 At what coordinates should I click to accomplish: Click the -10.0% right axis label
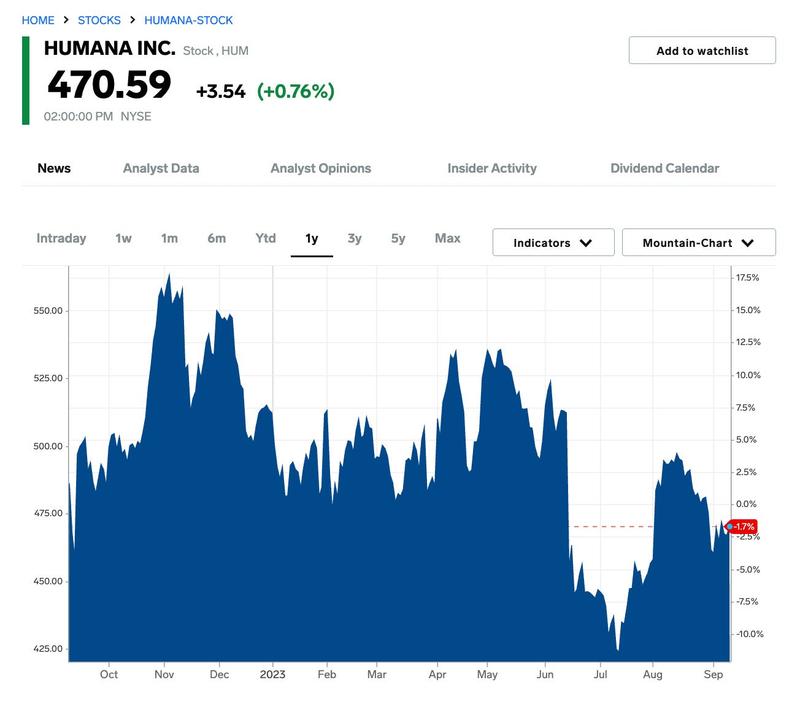pos(749,634)
